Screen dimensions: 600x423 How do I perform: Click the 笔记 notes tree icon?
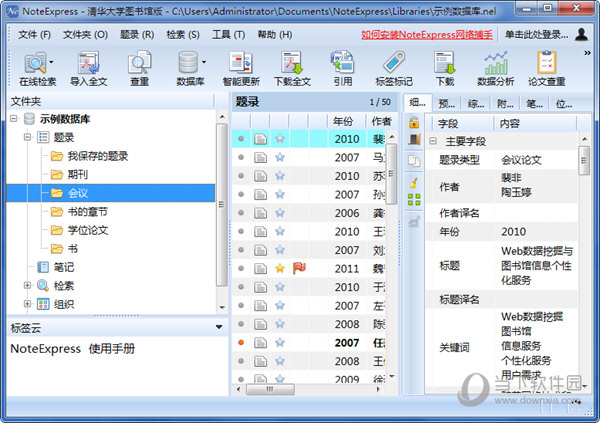point(43,267)
